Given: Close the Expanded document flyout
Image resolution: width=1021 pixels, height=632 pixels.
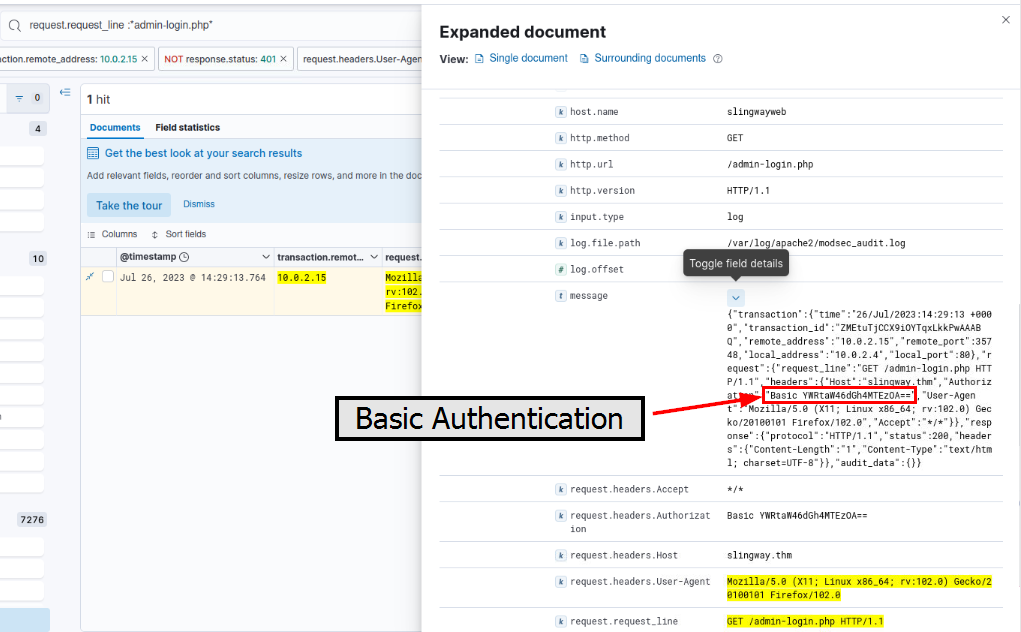Looking at the screenshot, I should [x=1005, y=20].
